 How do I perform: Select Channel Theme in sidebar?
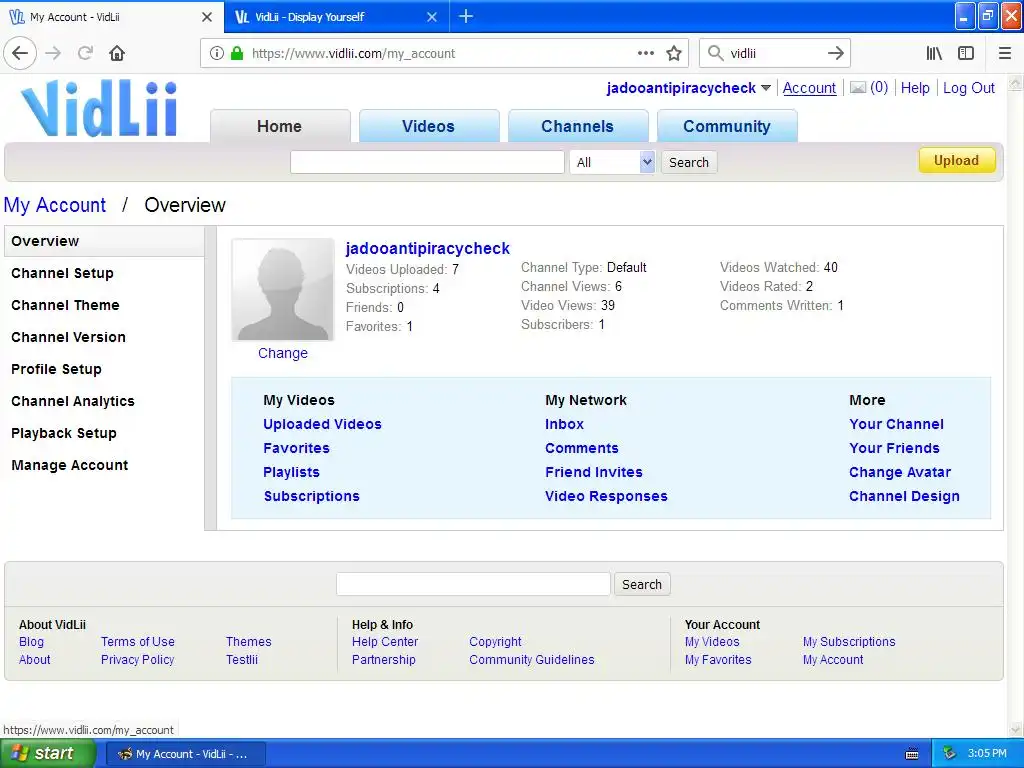(x=65, y=305)
